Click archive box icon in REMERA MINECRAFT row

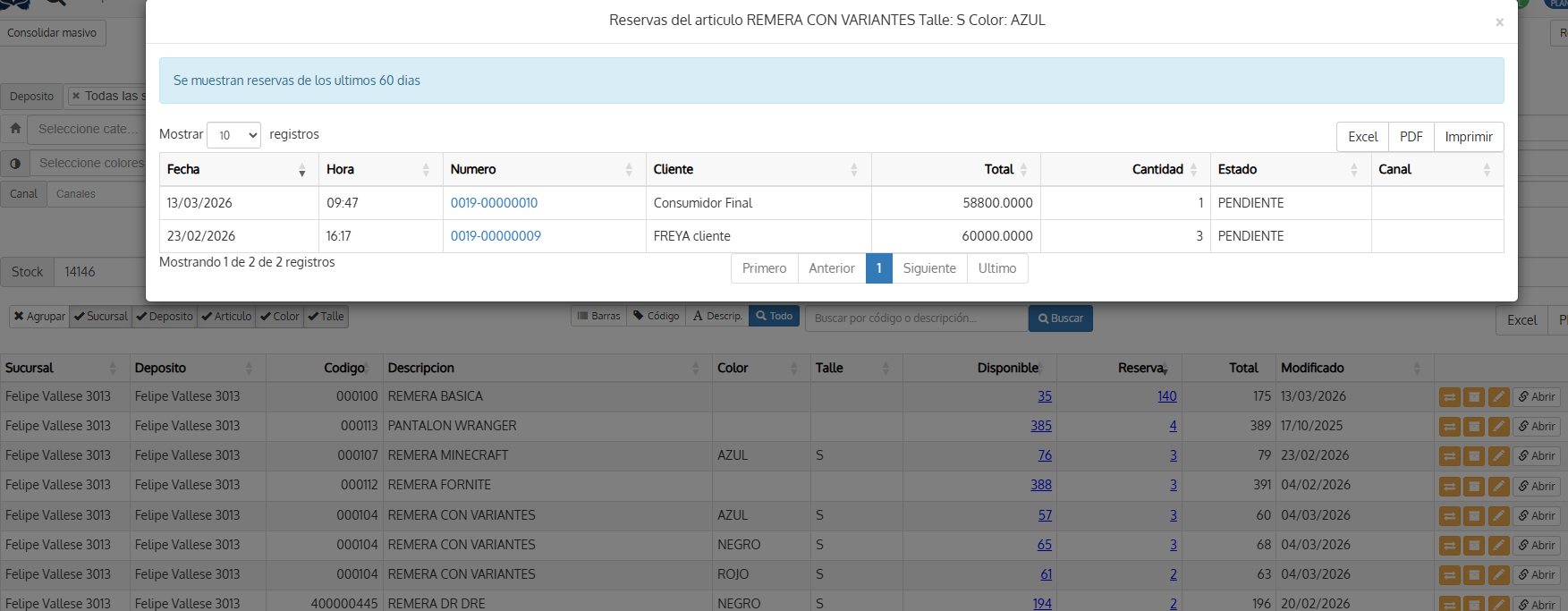1474,456
